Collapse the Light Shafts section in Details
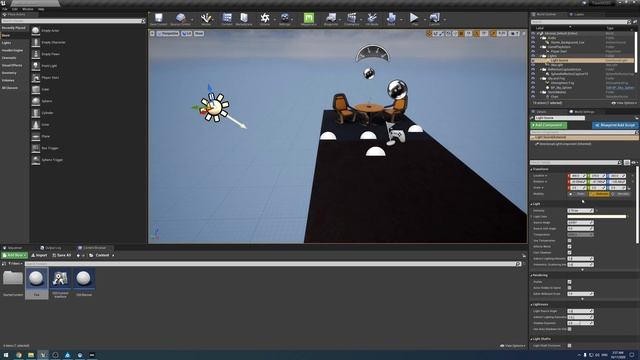This screenshot has width=640, height=360. click(x=531, y=339)
